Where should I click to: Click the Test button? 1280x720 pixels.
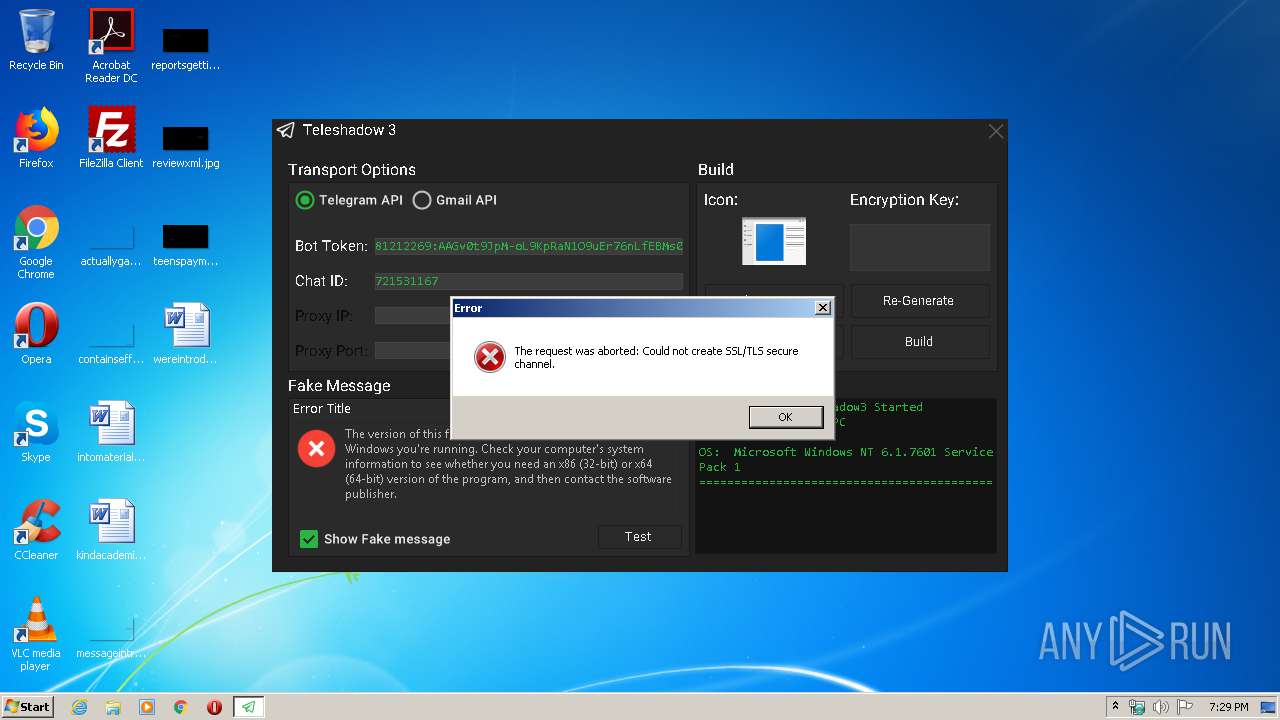(x=639, y=537)
